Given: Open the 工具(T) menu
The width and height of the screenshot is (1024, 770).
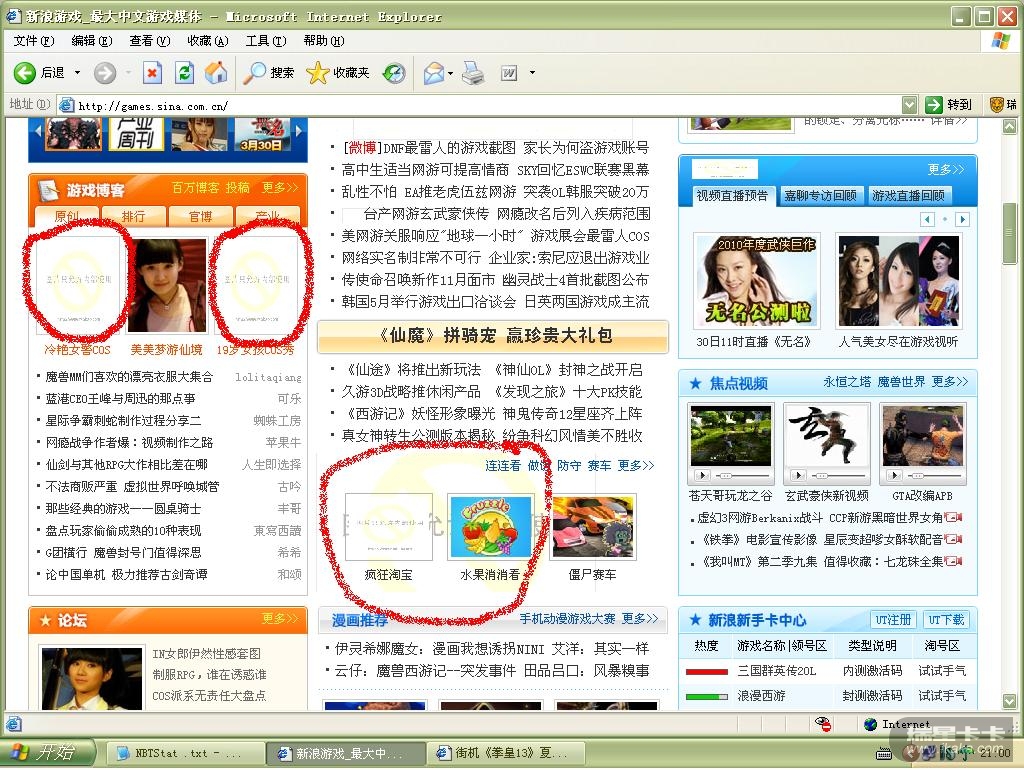Looking at the screenshot, I should point(266,40).
